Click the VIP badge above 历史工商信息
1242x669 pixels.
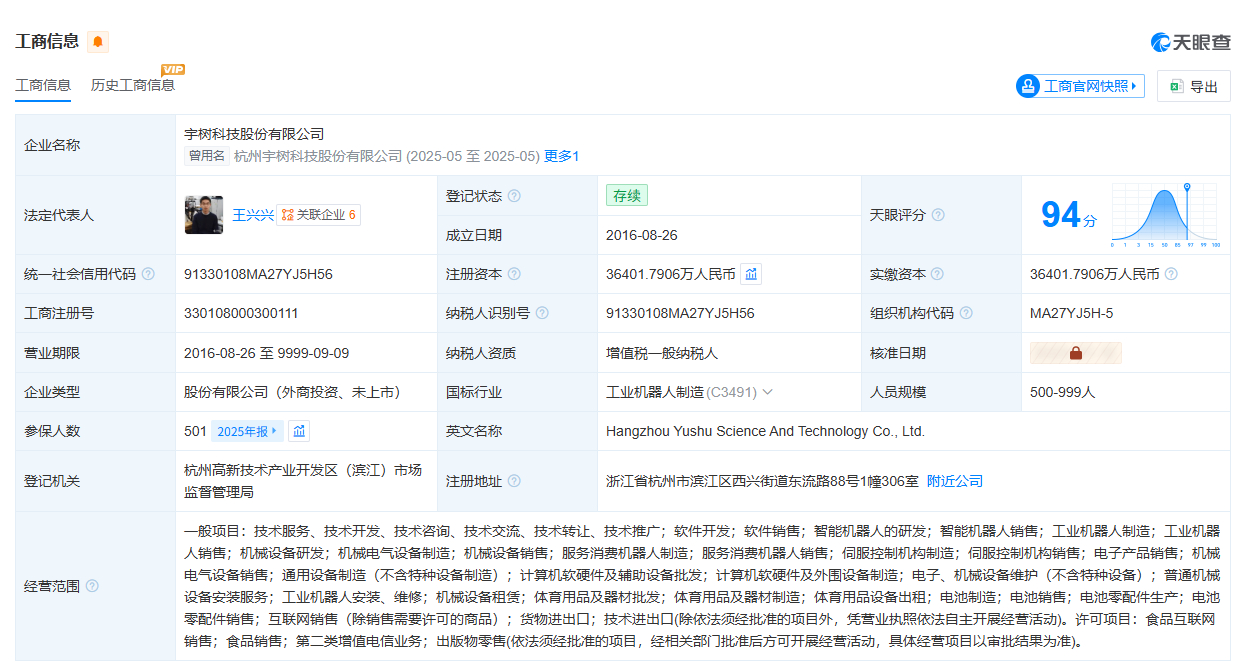coord(173,69)
